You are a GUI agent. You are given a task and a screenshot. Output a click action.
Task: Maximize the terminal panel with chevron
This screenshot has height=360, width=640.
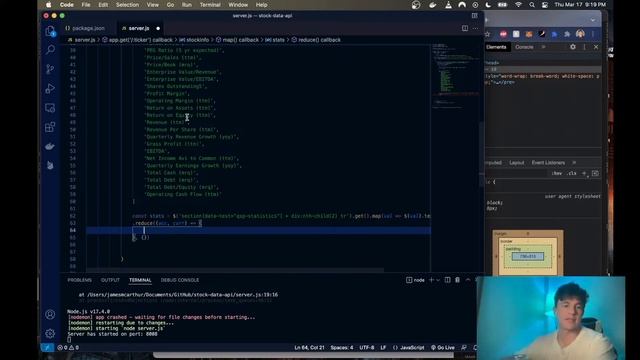click(x=468, y=280)
